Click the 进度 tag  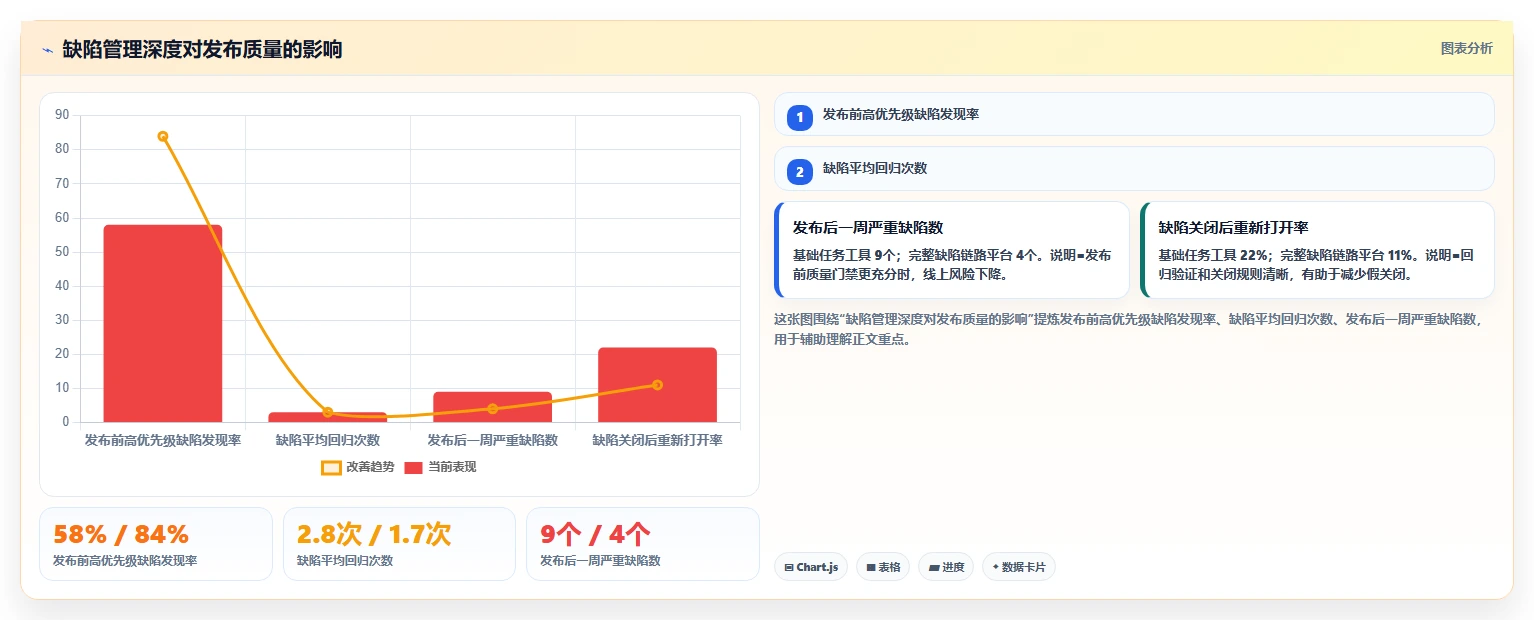point(945,567)
